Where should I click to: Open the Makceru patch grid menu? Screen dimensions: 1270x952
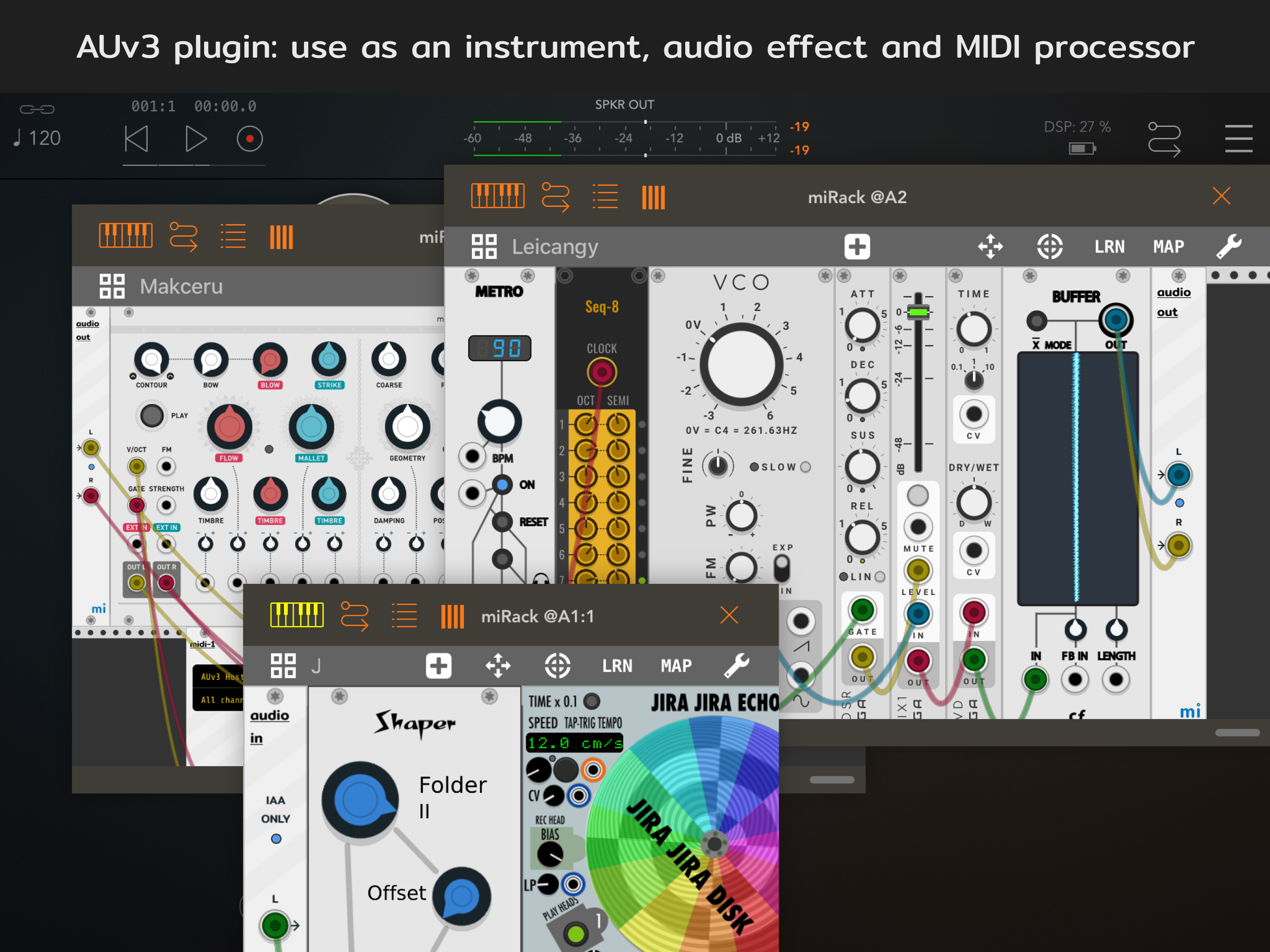pyautogui.click(x=112, y=286)
